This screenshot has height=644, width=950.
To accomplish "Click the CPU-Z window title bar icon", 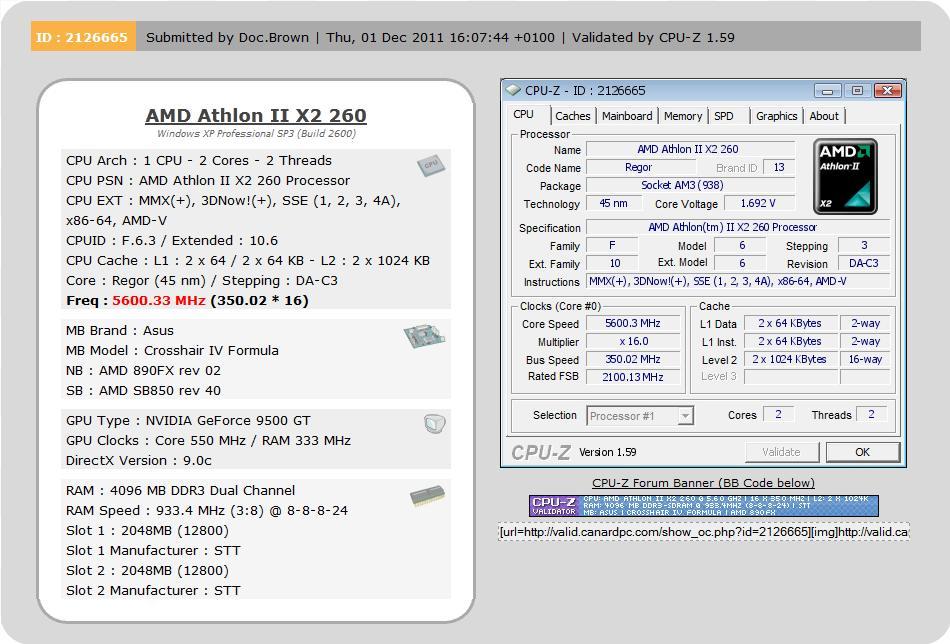I will (x=513, y=90).
